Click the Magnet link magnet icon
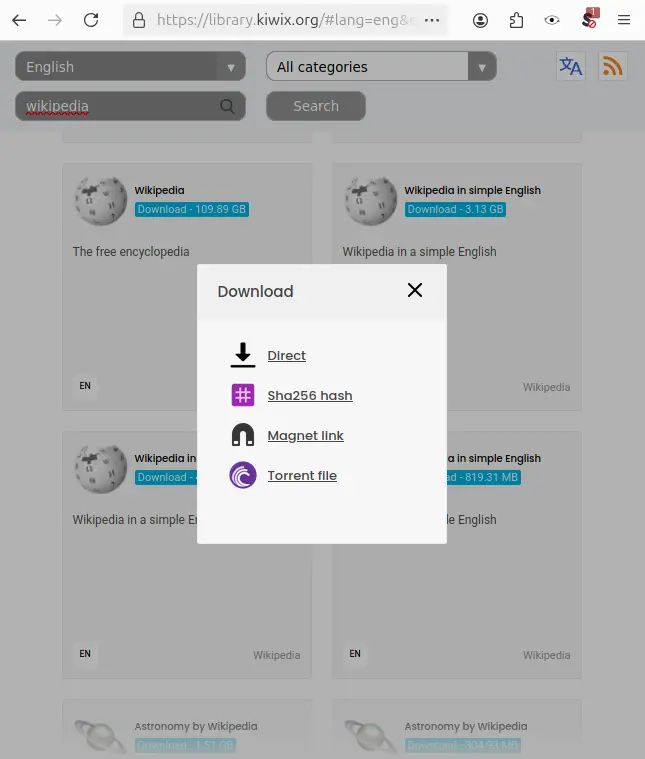The width and height of the screenshot is (645, 759). [243, 435]
